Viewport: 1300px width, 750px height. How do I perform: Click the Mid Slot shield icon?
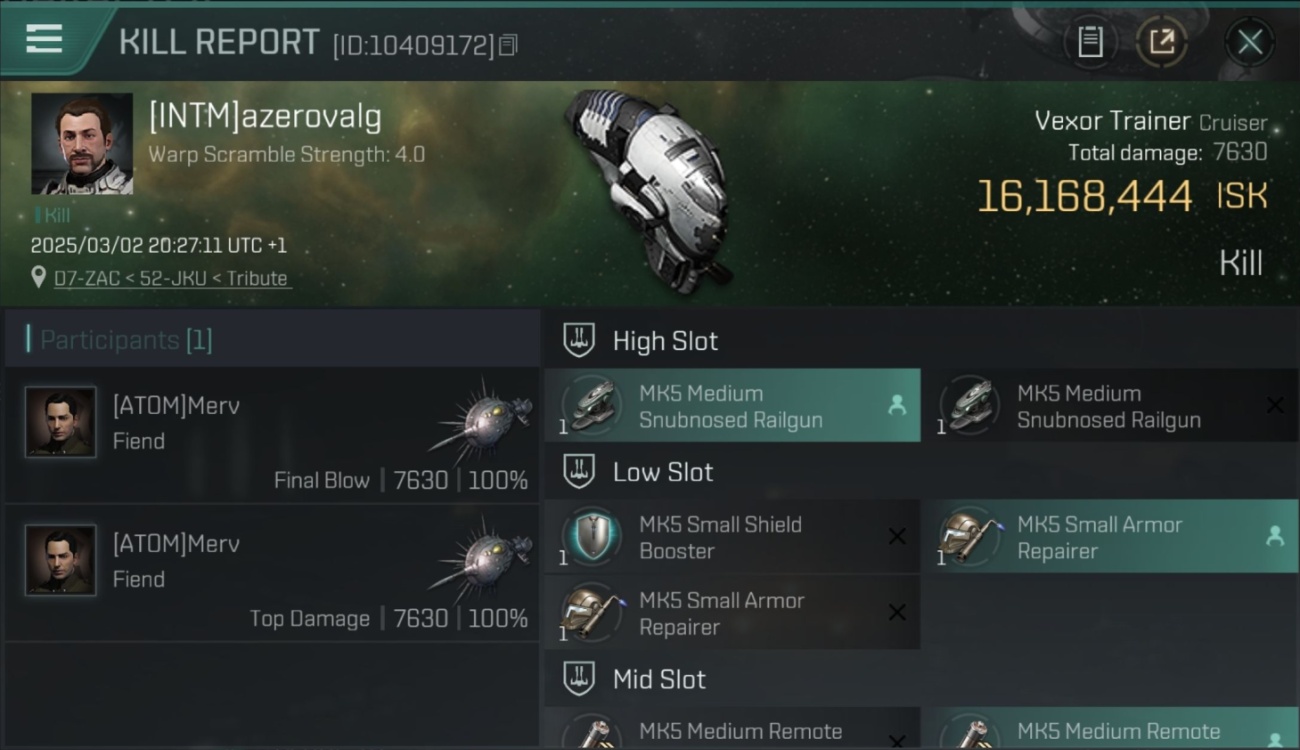[579, 679]
